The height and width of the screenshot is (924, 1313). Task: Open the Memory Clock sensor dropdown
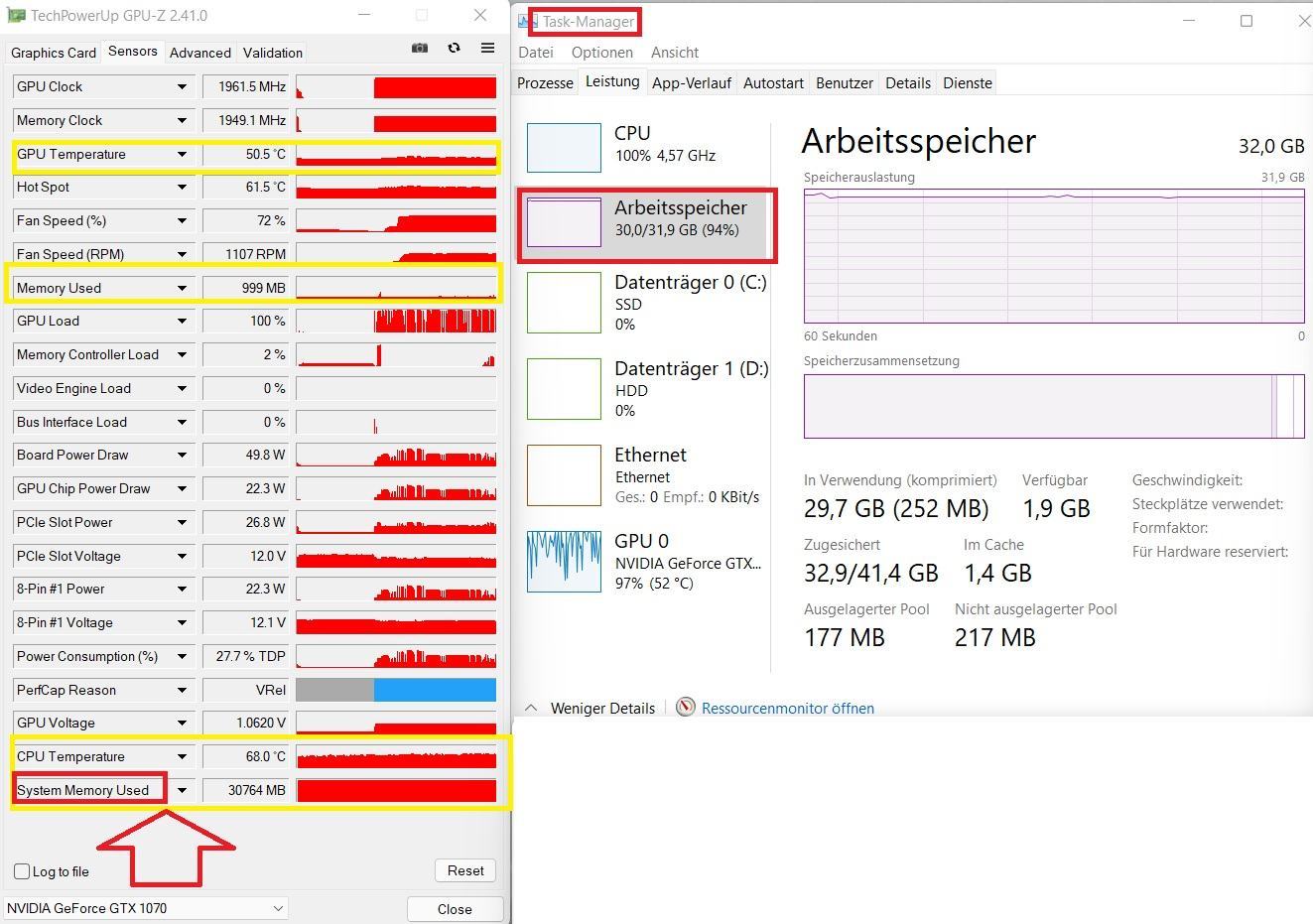coord(182,121)
